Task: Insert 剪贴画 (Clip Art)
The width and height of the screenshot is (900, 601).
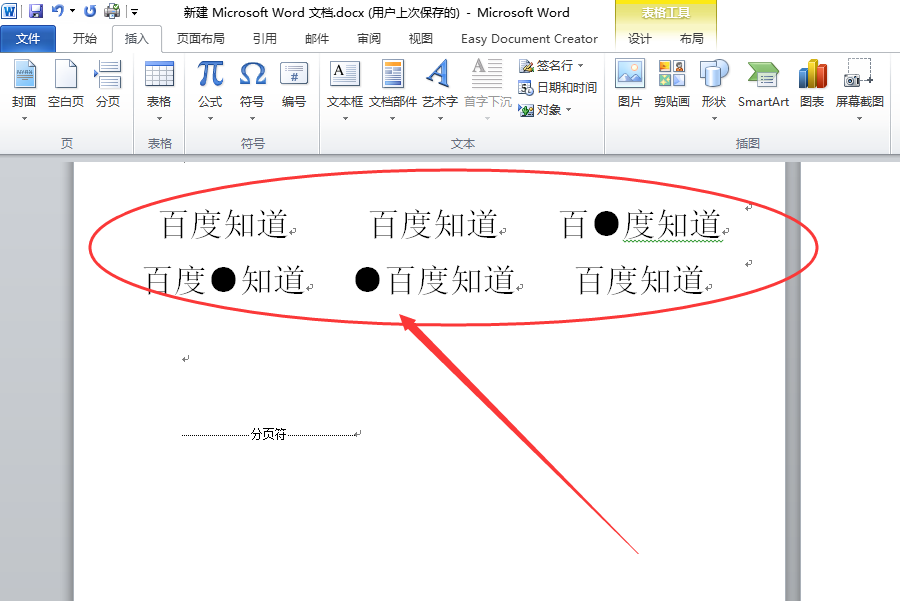Action: pos(672,83)
